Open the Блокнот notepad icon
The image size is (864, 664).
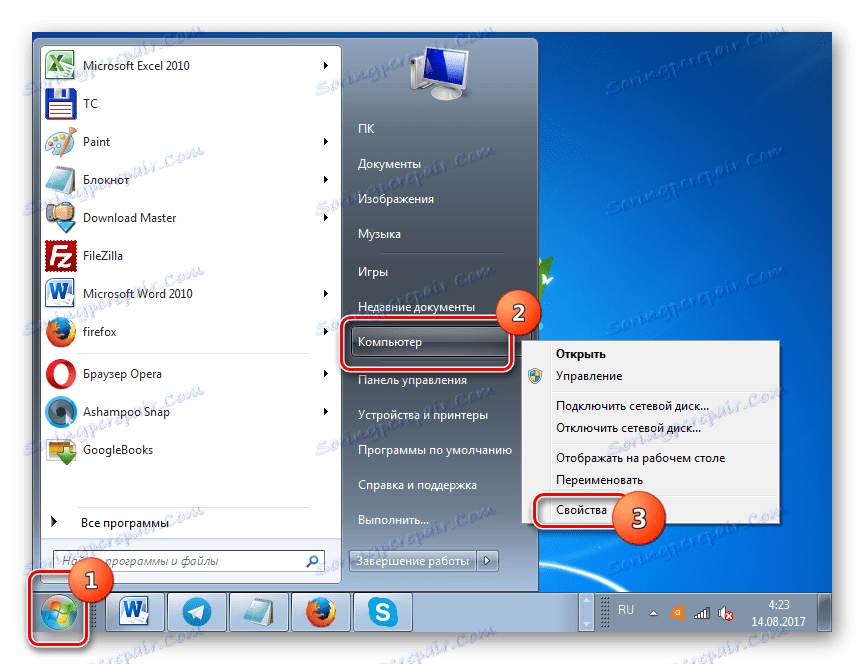(x=60, y=180)
